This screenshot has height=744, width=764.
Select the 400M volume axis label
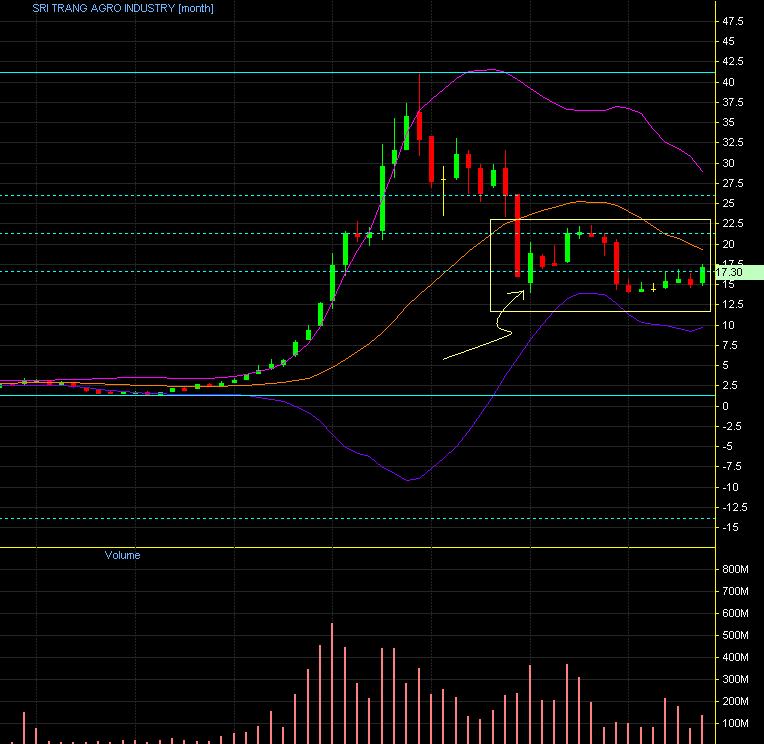coord(736,657)
